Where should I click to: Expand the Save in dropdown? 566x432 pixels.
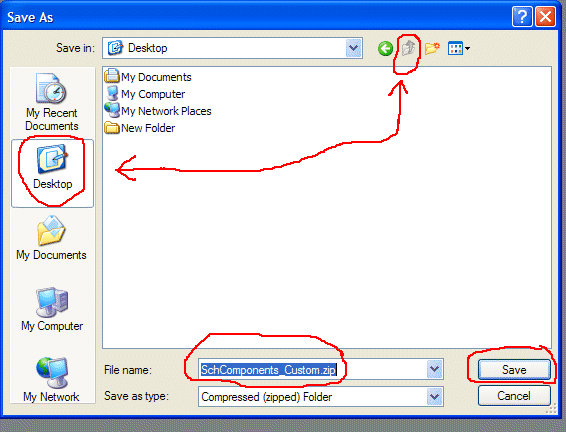[353, 48]
